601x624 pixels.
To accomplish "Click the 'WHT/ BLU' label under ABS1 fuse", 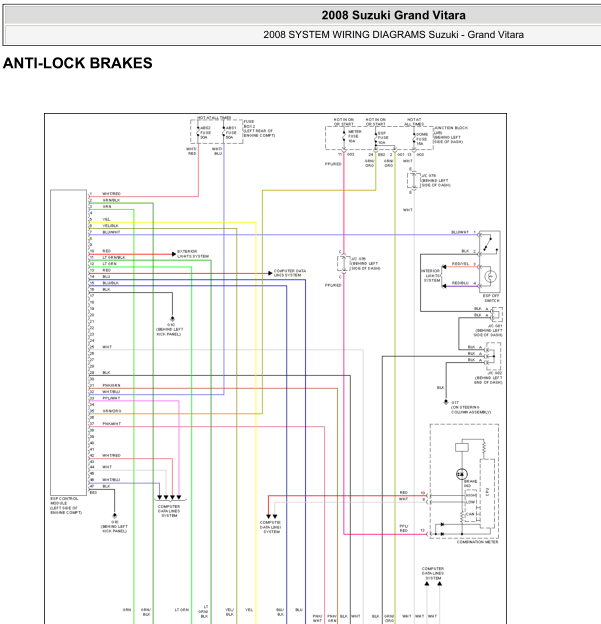I will 217,151.
